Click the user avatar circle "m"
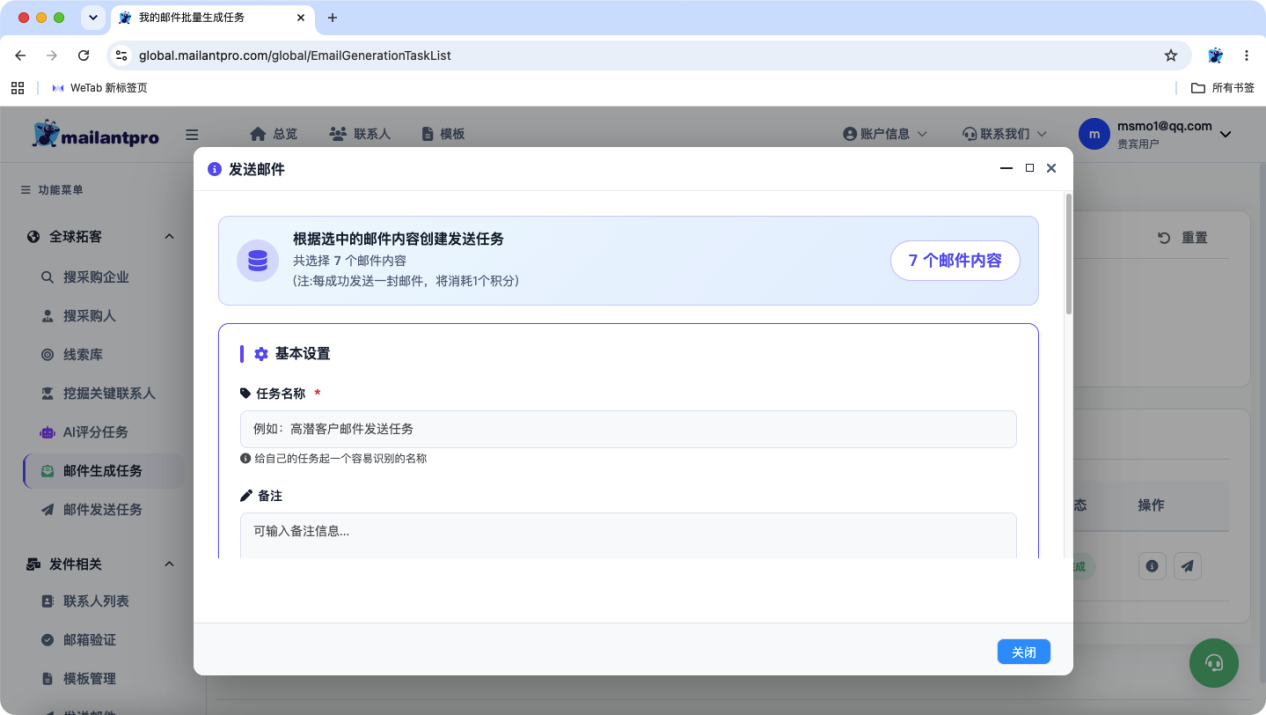 pyautogui.click(x=1094, y=134)
